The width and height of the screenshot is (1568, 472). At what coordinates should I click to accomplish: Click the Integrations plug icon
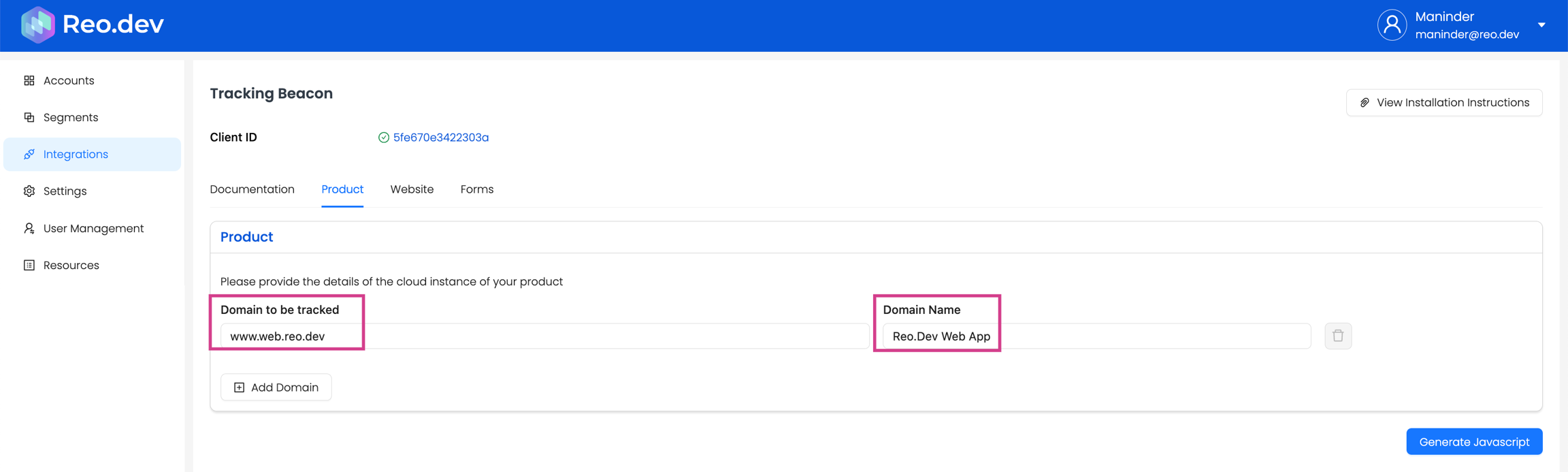click(x=29, y=155)
